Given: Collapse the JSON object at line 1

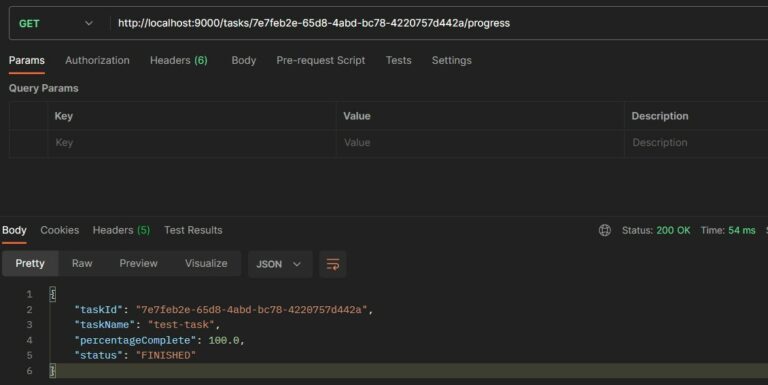Looking at the screenshot, I should (52, 294).
